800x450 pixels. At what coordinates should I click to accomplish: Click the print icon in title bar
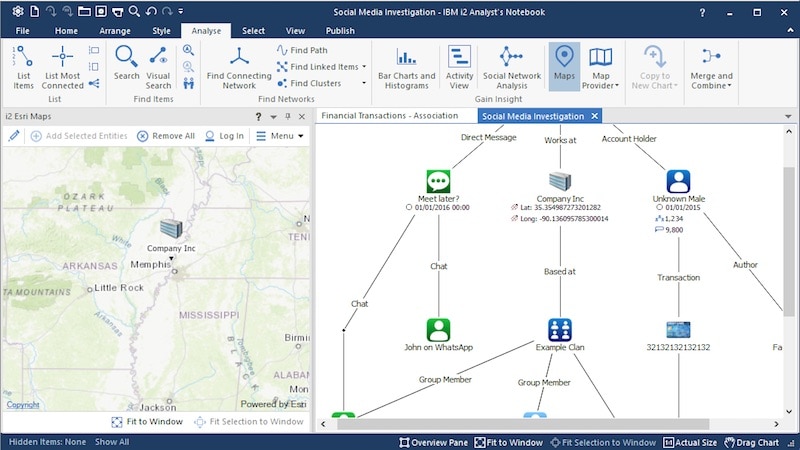tap(117, 11)
